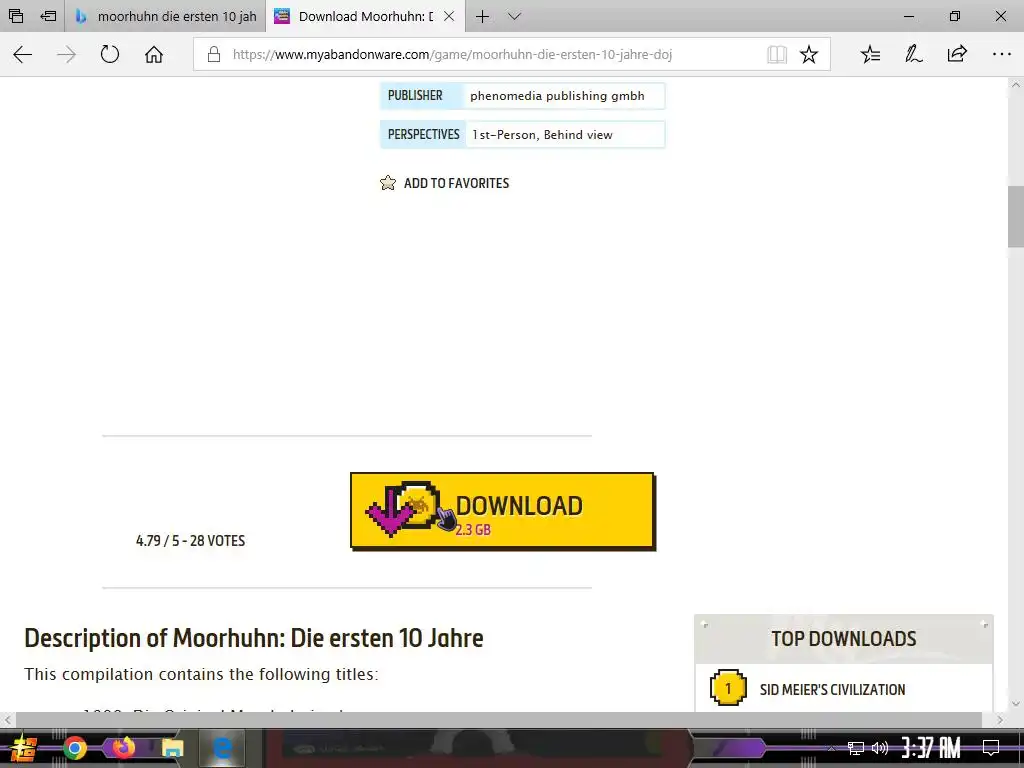Open a new tab with the plus button

[482, 16]
